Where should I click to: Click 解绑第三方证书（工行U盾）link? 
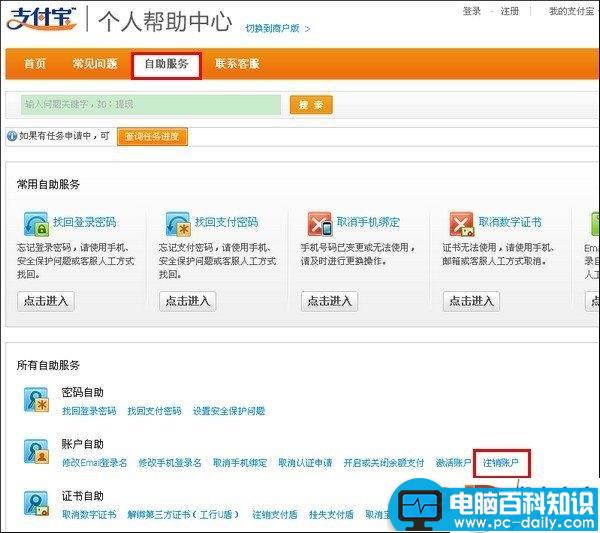(183, 515)
